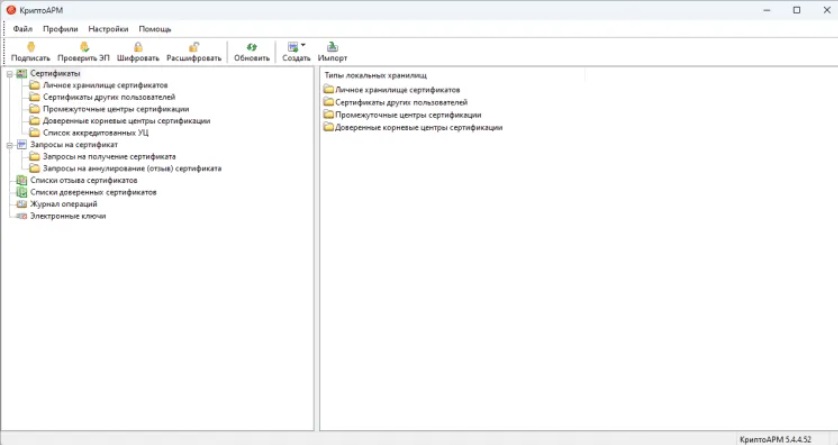Image resolution: width=838 pixels, height=445 pixels.
Task: Collapse the Сертификаты tree node
Action: (x=9, y=73)
